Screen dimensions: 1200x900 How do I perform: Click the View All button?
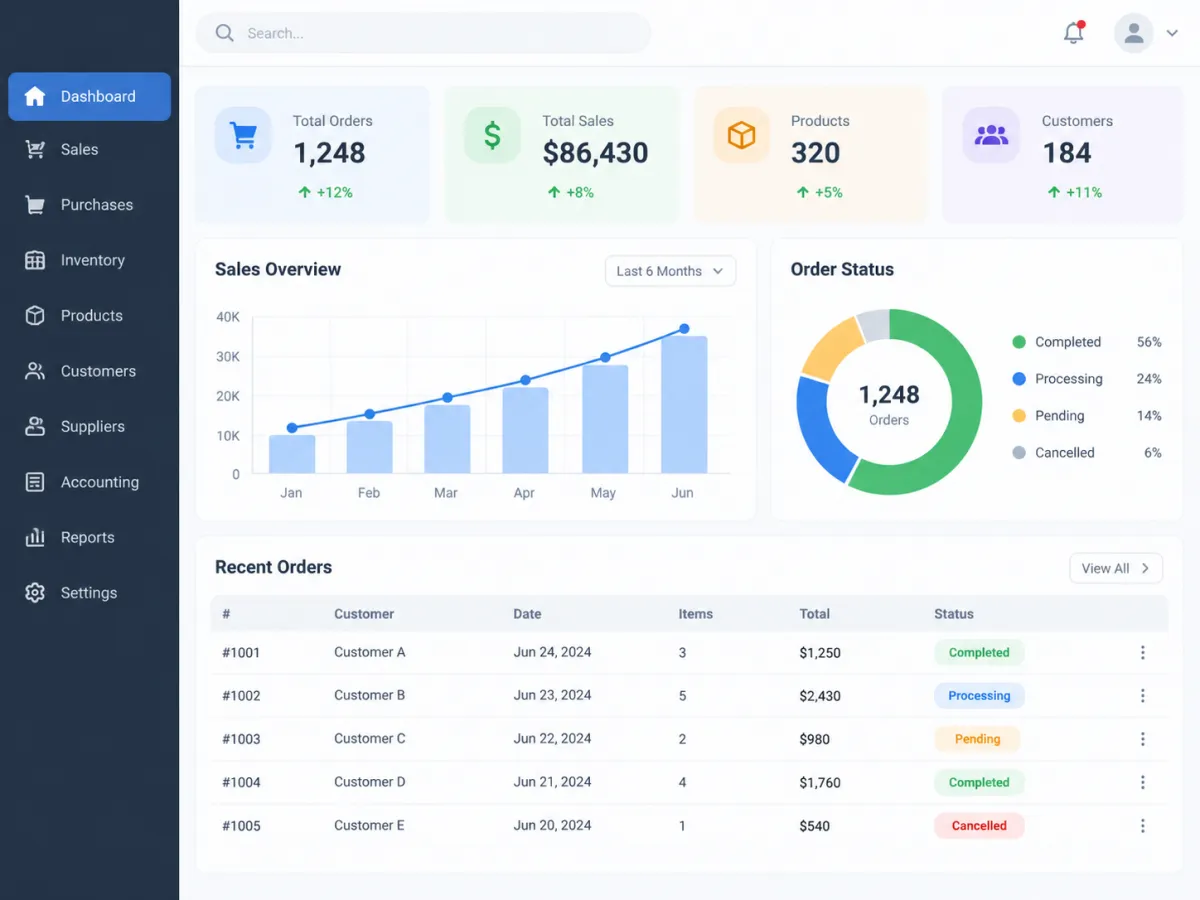pos(1116,568)
